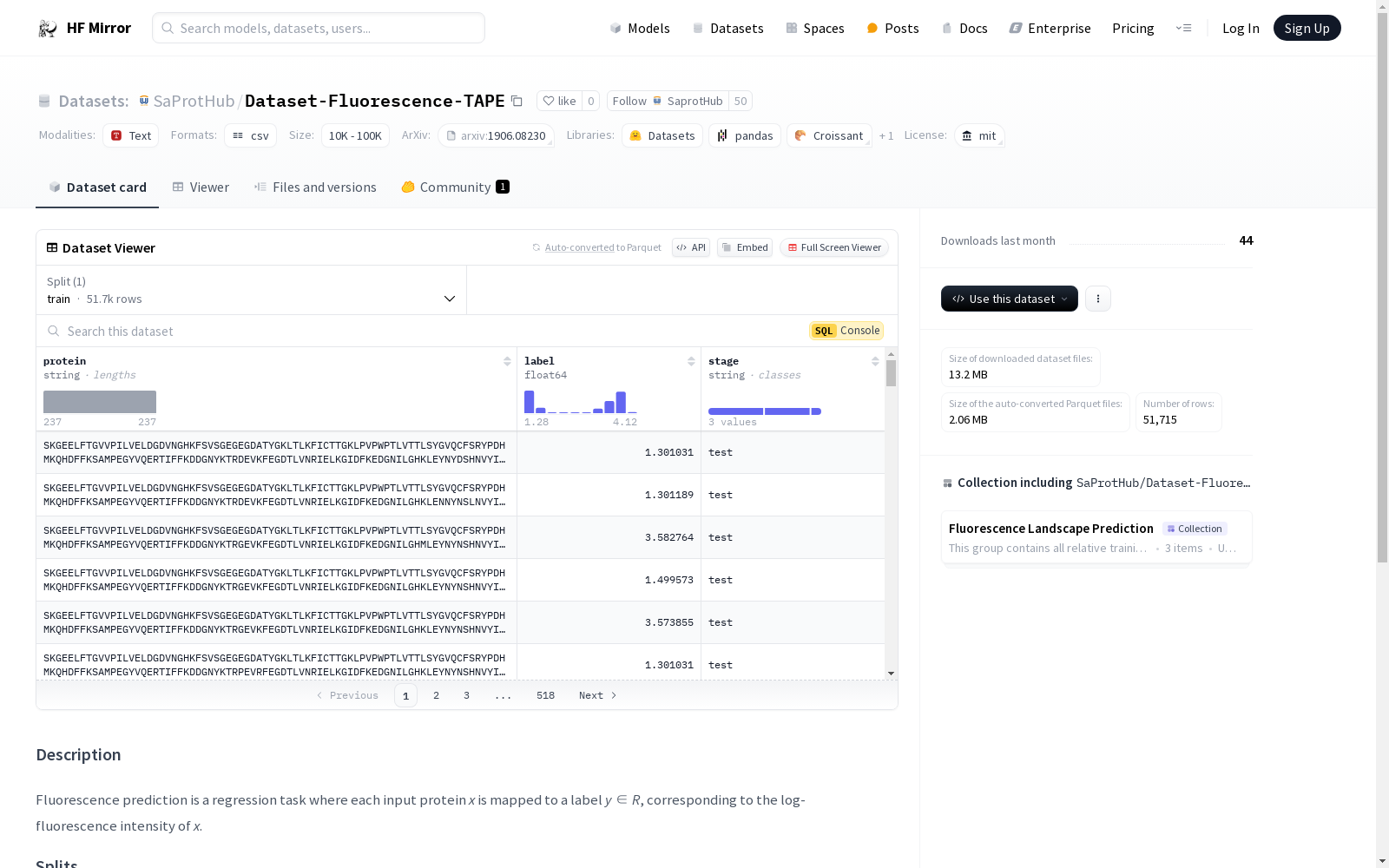This screenshot has height=868, width=1389.
Task: Open the Enterprise nav item
Action: pyautogui.click(x=1050, y=28)
